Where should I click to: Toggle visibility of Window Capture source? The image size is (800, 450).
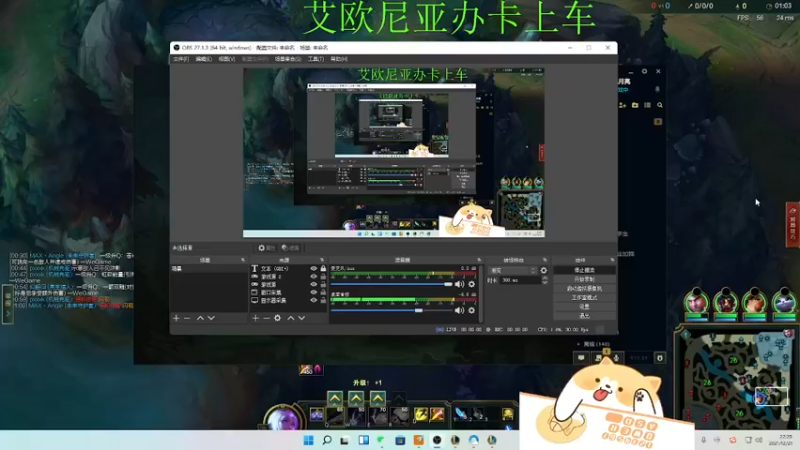pos(314,292)
